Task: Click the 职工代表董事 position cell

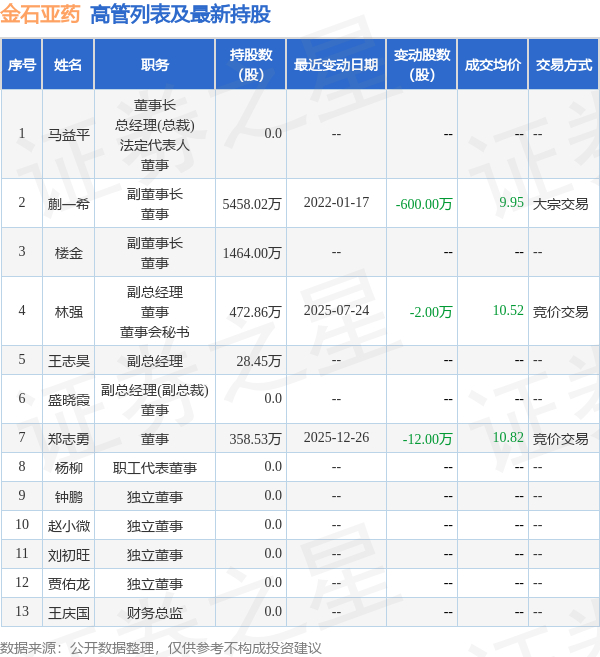Action: point(155,468)
